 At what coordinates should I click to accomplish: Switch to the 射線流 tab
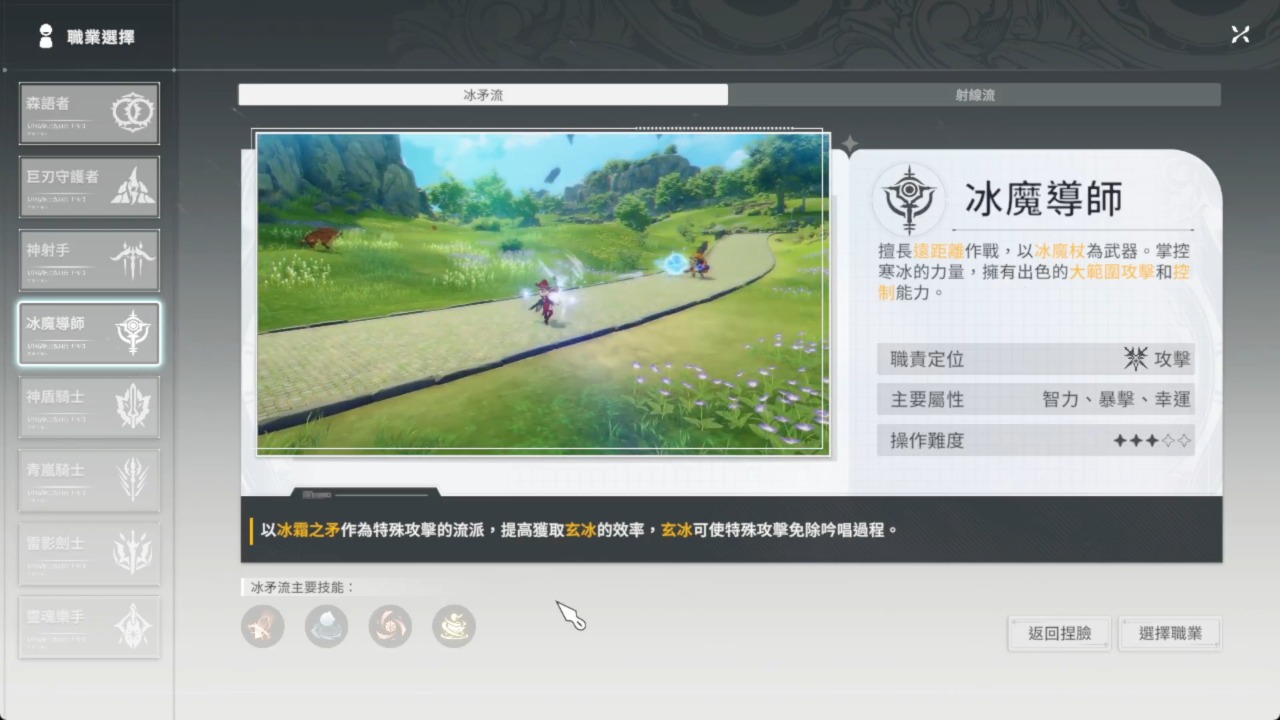pyautogui.click(x=974, y=95)
